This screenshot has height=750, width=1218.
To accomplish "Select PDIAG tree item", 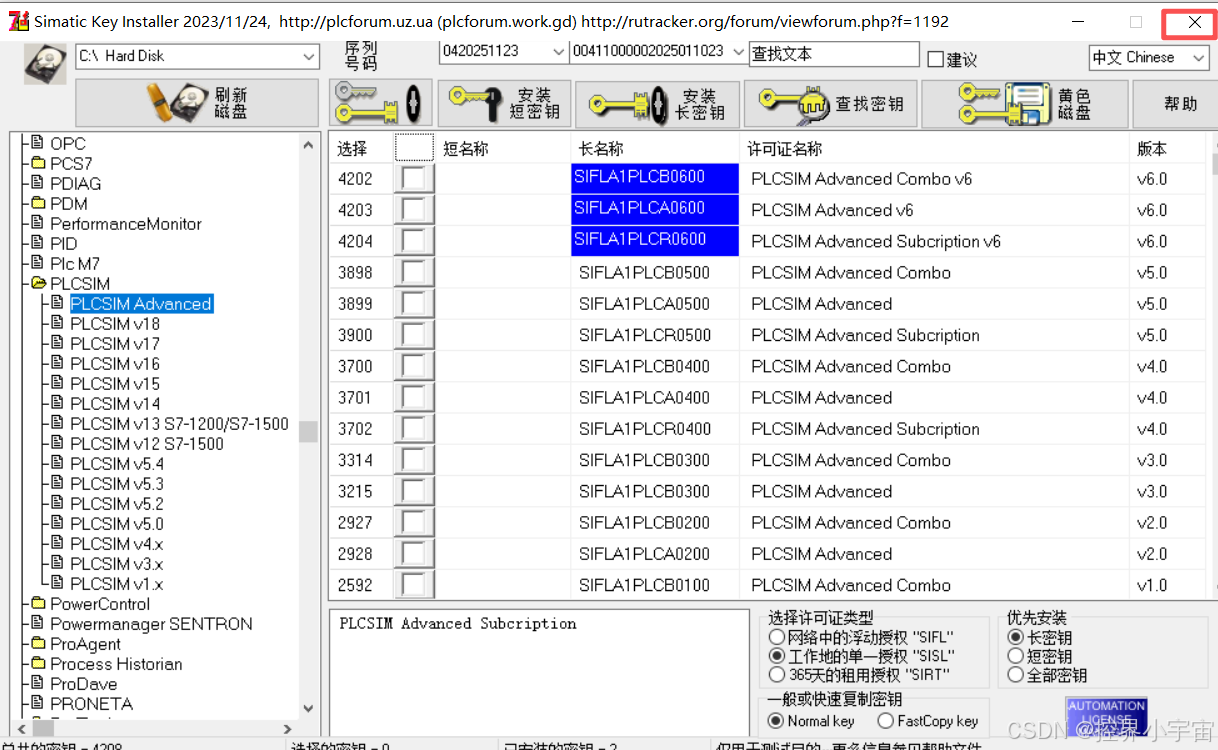I will (76, 184).
